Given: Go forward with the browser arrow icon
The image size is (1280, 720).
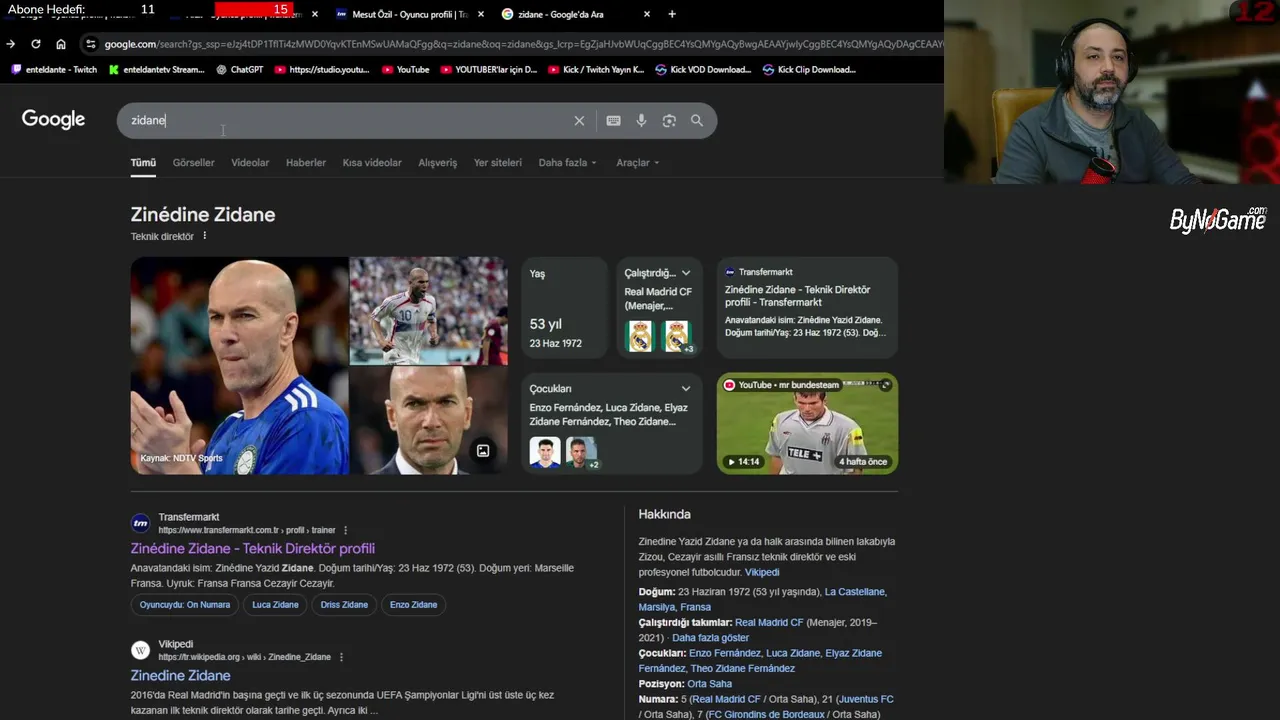Looking at the screenshot, I should click(x=11, y=44).
